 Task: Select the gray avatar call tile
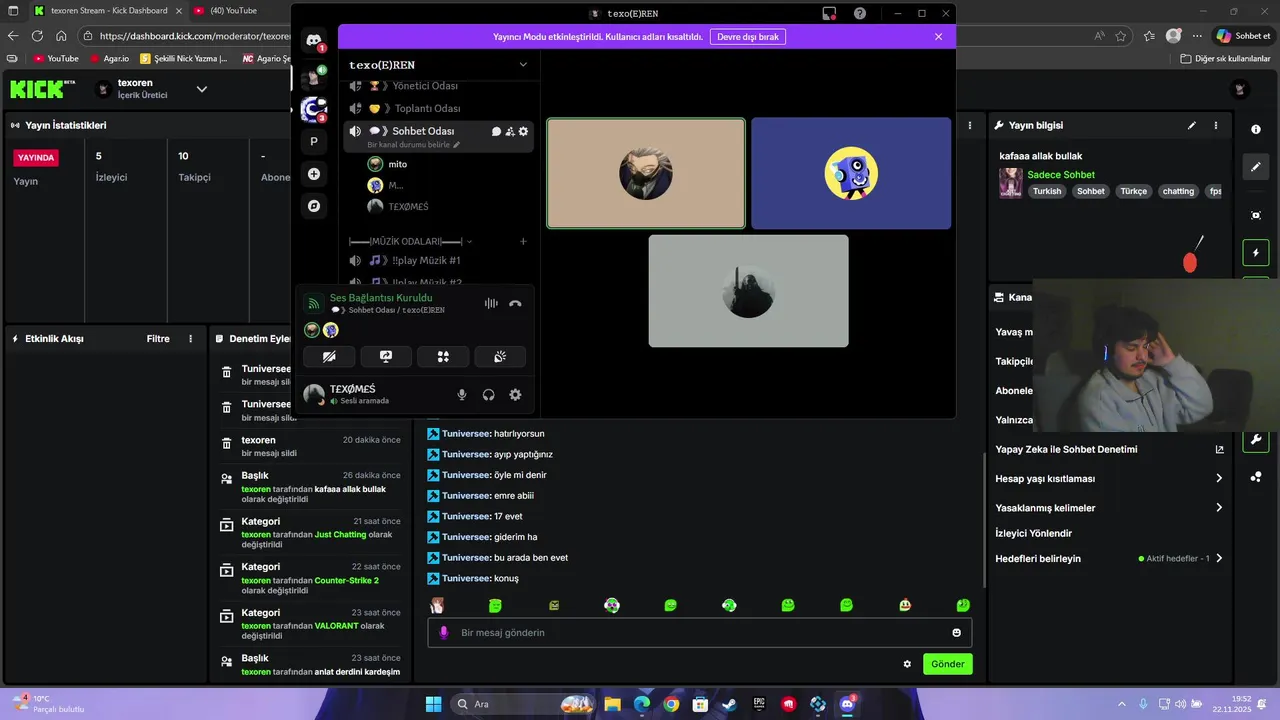(x=748, y=291)
